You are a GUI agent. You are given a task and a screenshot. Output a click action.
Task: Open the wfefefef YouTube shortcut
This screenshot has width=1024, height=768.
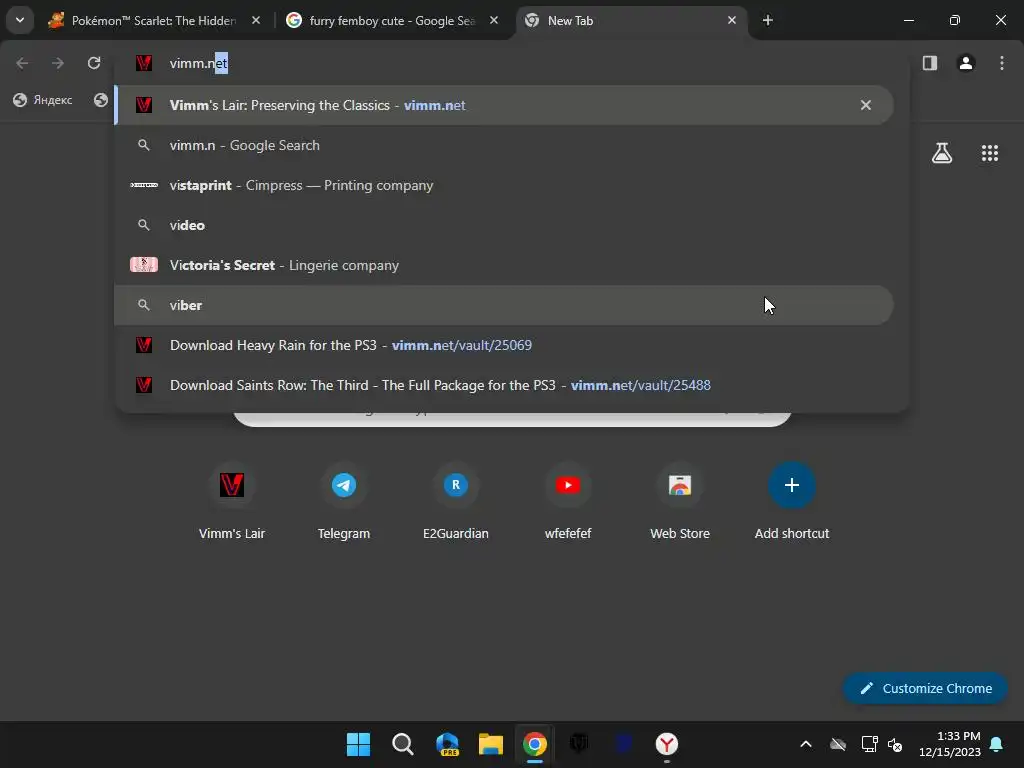pos(568,502)
